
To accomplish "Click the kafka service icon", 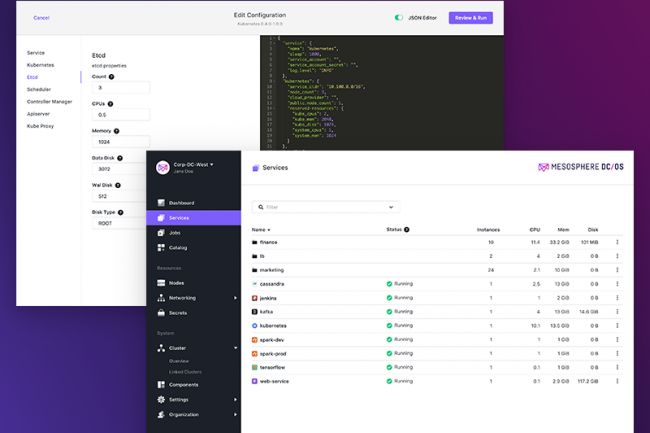I will (x=255, y=312).
